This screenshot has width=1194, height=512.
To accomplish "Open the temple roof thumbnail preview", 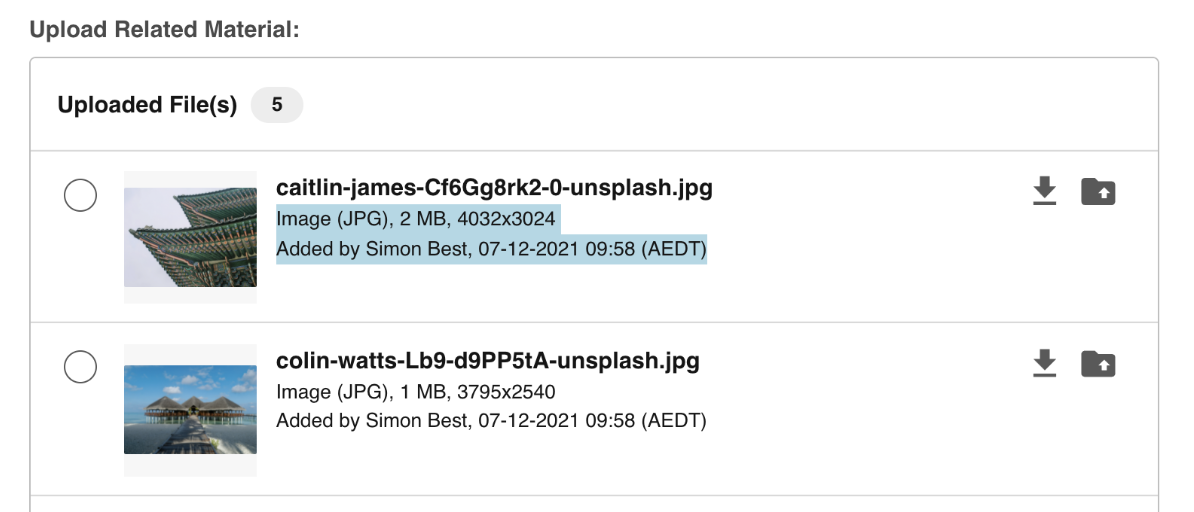I will (190, 236).
